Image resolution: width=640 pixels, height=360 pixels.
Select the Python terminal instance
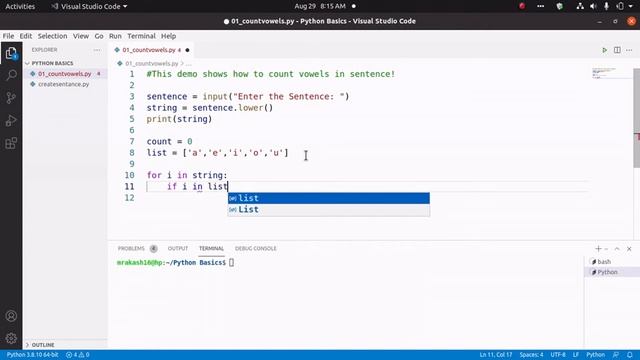(x=607, y=272)
